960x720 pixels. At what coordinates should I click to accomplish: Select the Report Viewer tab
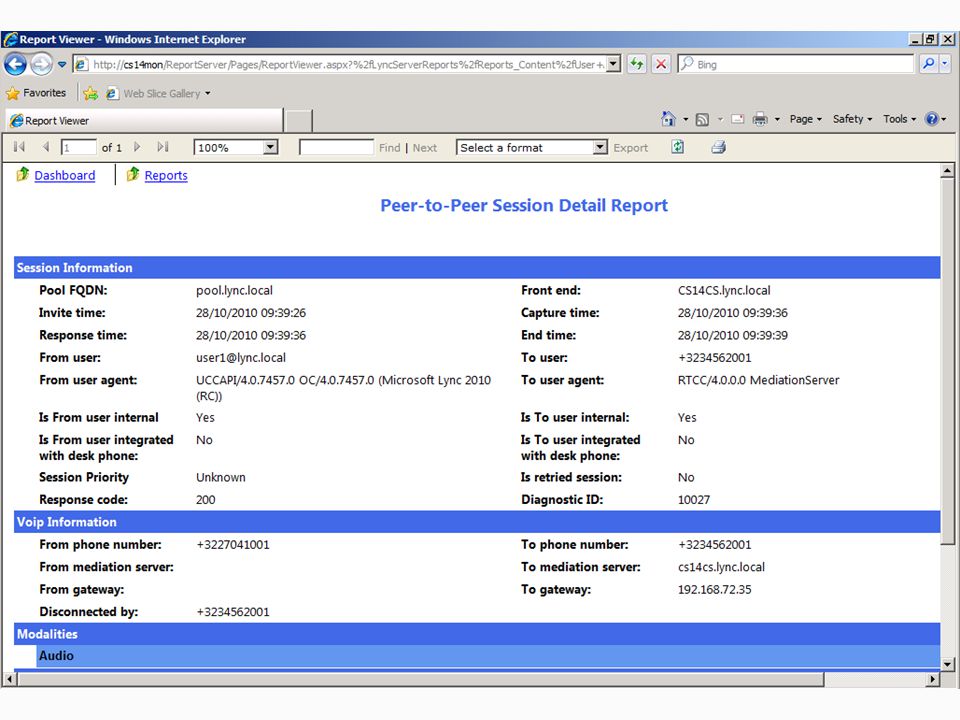pyautogui.click(x=144, y=121)
